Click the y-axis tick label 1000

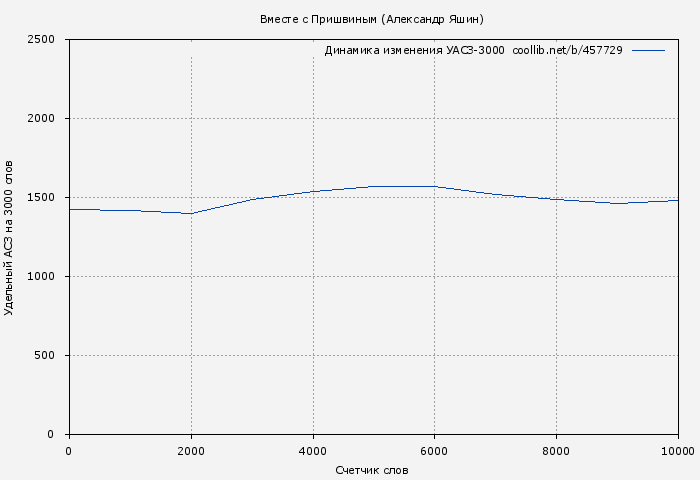(47, 277)
